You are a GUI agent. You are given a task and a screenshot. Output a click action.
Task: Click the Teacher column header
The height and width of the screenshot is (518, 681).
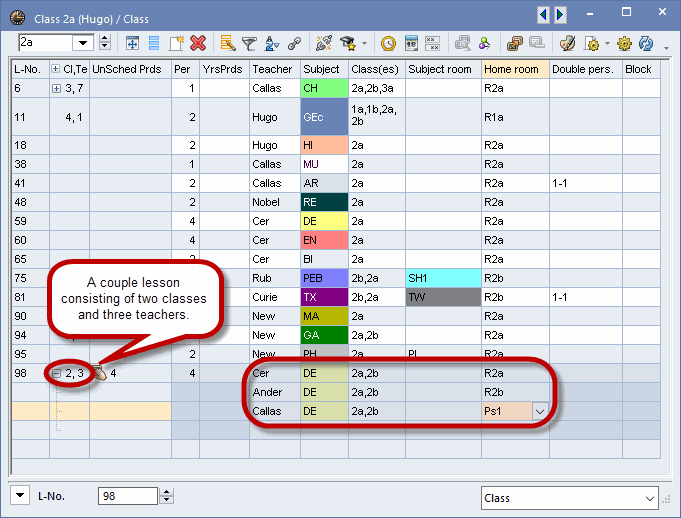[x=273, y=69]
